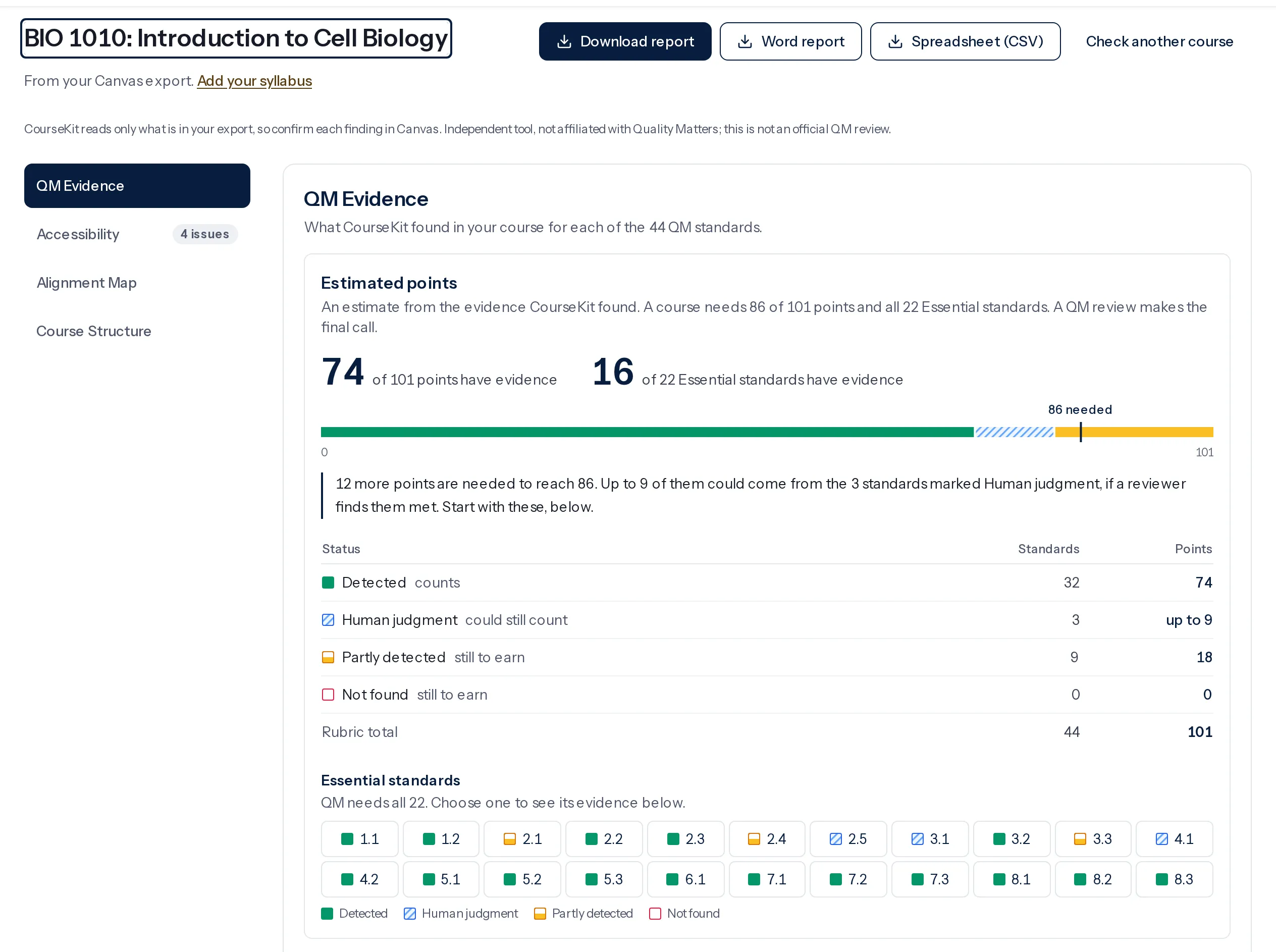This screenshot has height=952, width=1276.
Task: Click the Not found row in status table
Action: (767, 695)
